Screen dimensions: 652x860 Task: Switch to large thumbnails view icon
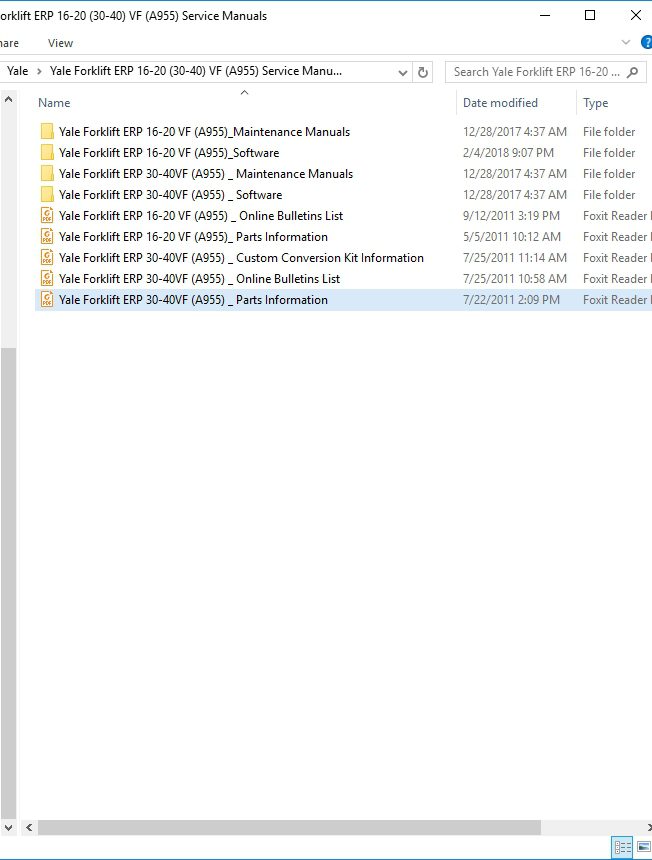click(643, 847)
